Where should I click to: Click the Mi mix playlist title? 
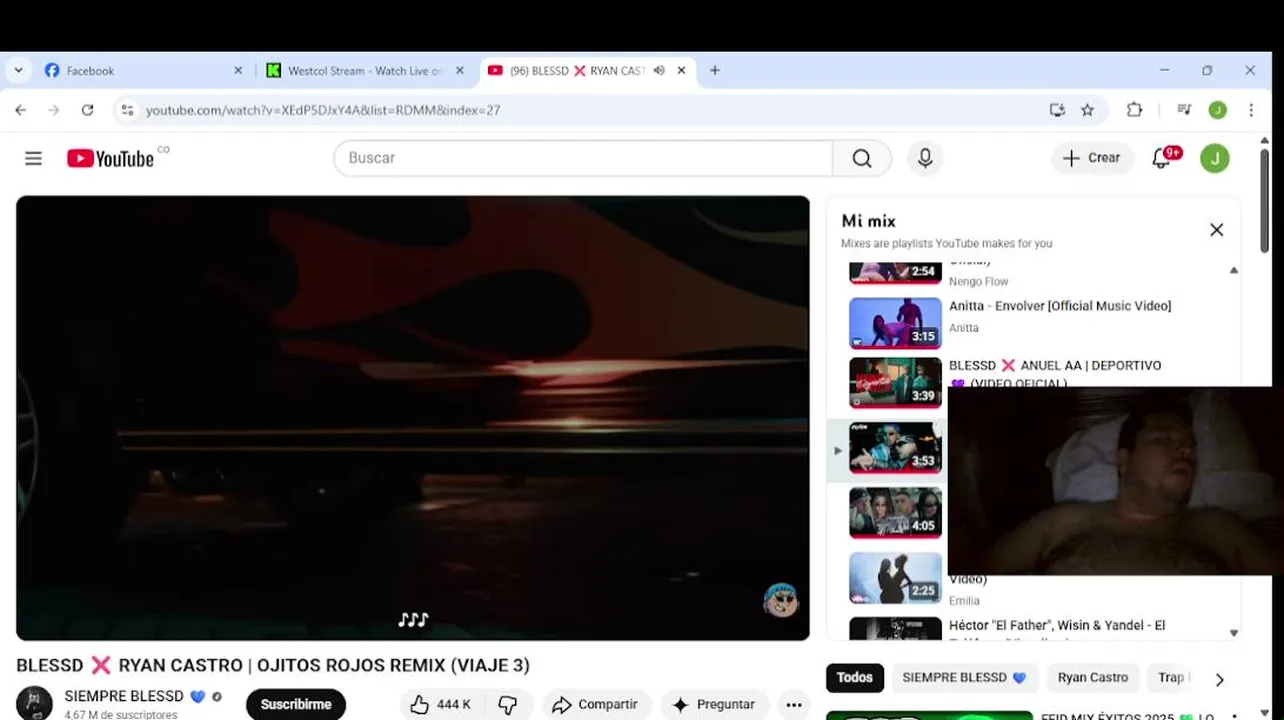pyautogui.click(x=868, y=221)
